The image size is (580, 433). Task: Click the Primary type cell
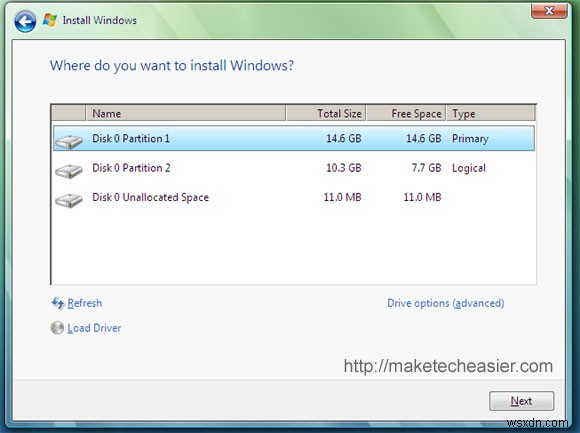470,139
